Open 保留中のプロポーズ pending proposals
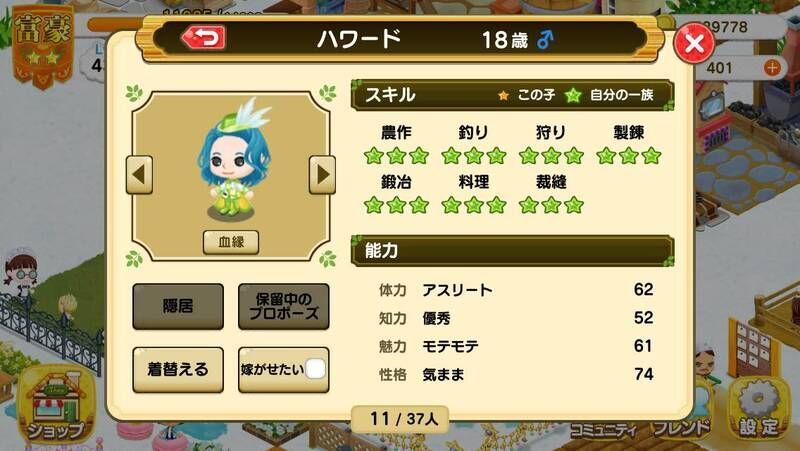This screenshot has width=800, height=451. (x=284, y=306)
